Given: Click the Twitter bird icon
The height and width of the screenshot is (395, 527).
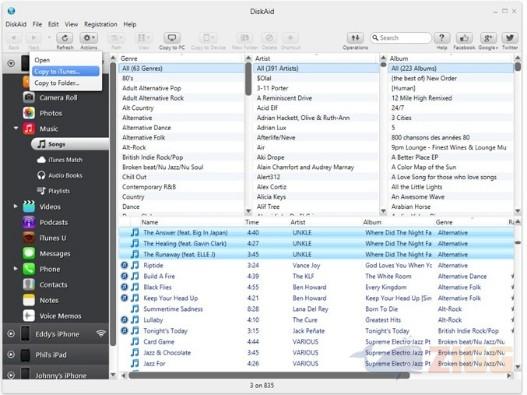Looking at the screenshot, I should pos(510,38).
